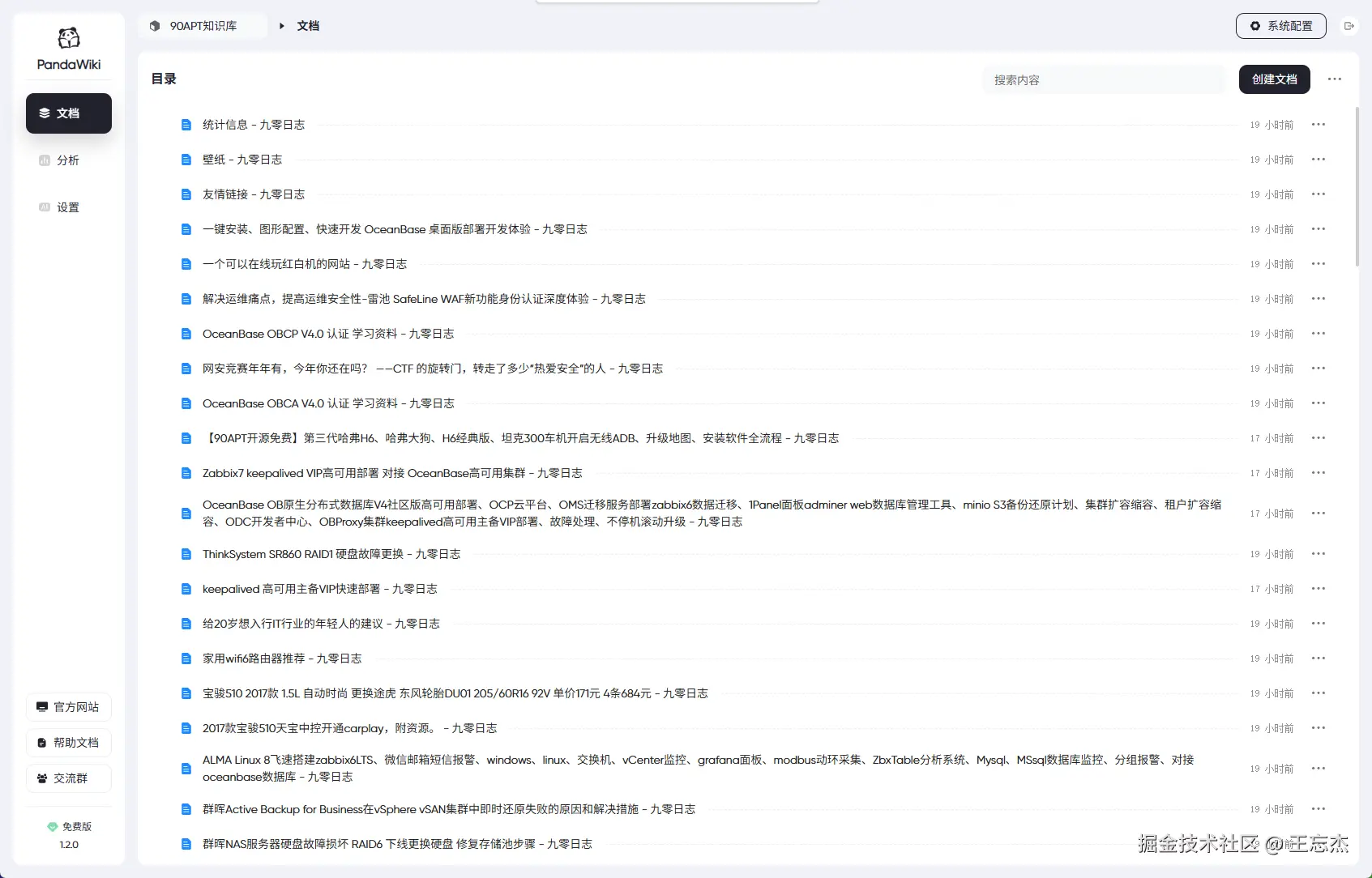1372x878 pixels.
Task: Open 群晖Active Backup for Business document
Action: tap(449, 809)
